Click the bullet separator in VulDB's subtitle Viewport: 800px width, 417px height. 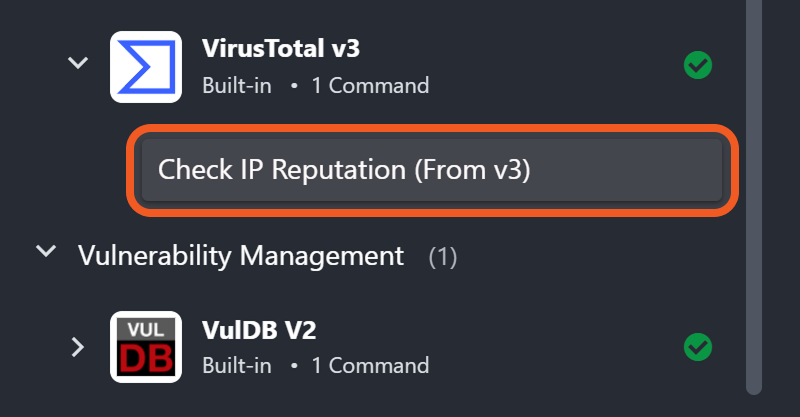[294, 366]
